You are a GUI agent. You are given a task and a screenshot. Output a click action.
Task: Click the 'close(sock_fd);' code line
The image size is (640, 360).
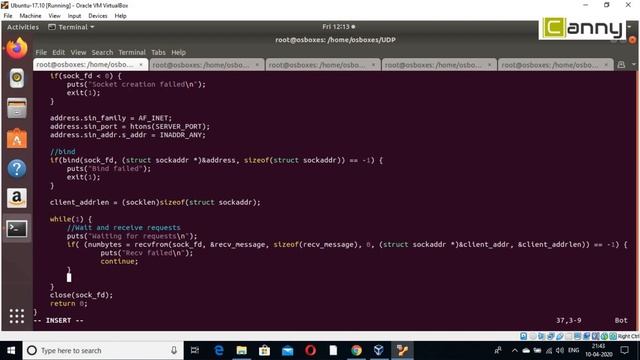pyautogui.click(x=81, y=295)
